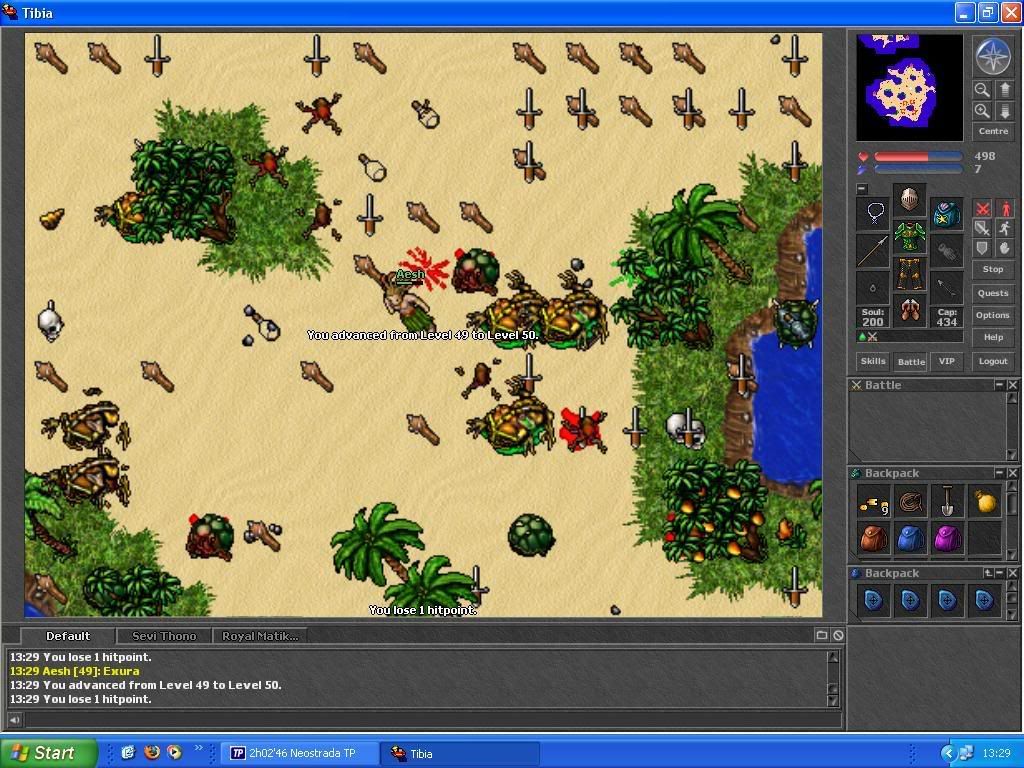
Task: Minimize the Battle panel
Action: click(x=999, y=385)
